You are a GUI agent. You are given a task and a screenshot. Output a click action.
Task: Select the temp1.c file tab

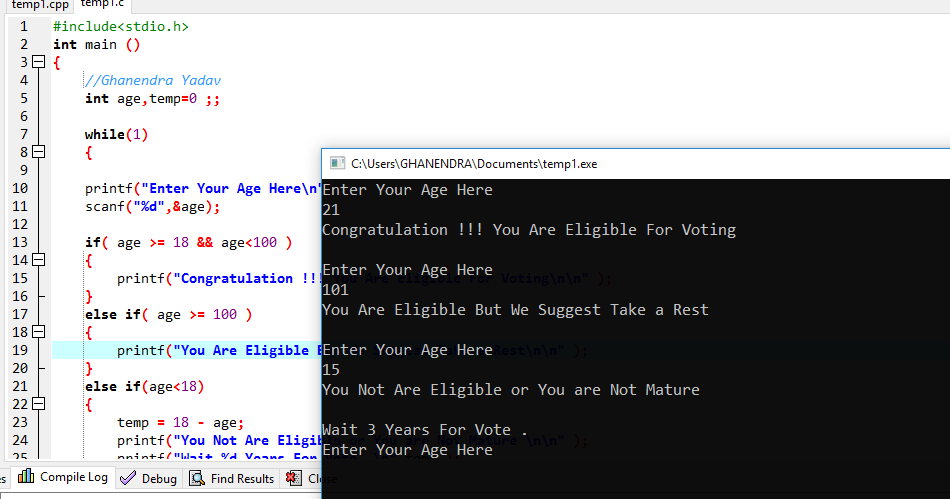102,5
